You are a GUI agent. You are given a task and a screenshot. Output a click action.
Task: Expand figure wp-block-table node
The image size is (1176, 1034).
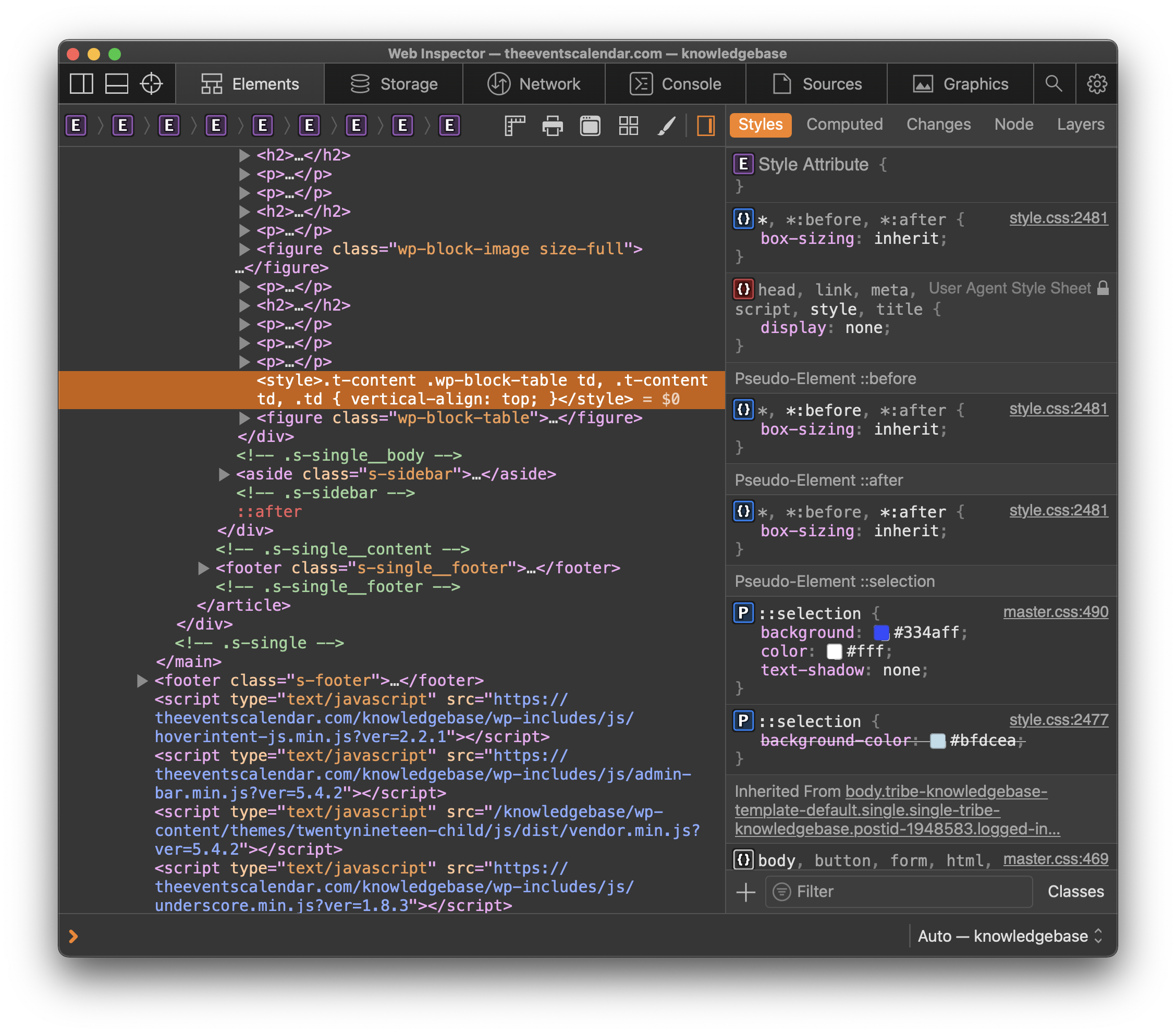click(244, 418)
